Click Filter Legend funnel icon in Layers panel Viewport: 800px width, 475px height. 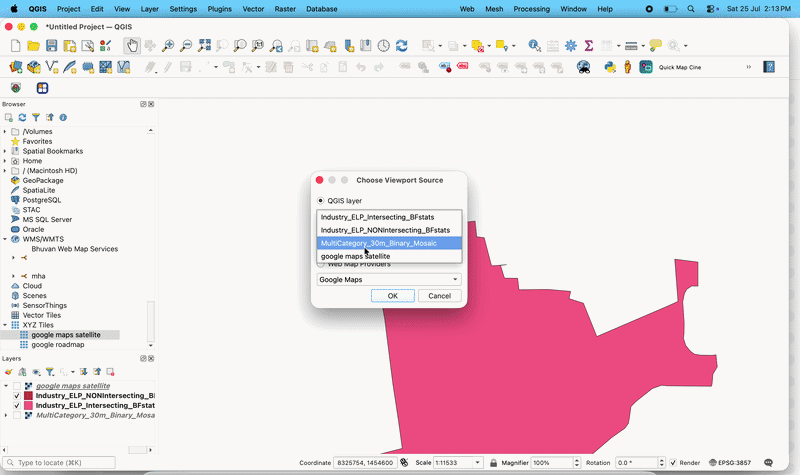coord(49,372)
